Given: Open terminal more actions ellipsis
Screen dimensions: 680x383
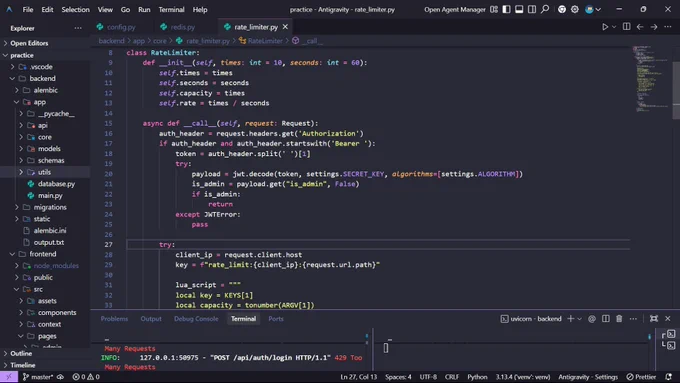Looking at the screenshot, I should pos(633,319).
